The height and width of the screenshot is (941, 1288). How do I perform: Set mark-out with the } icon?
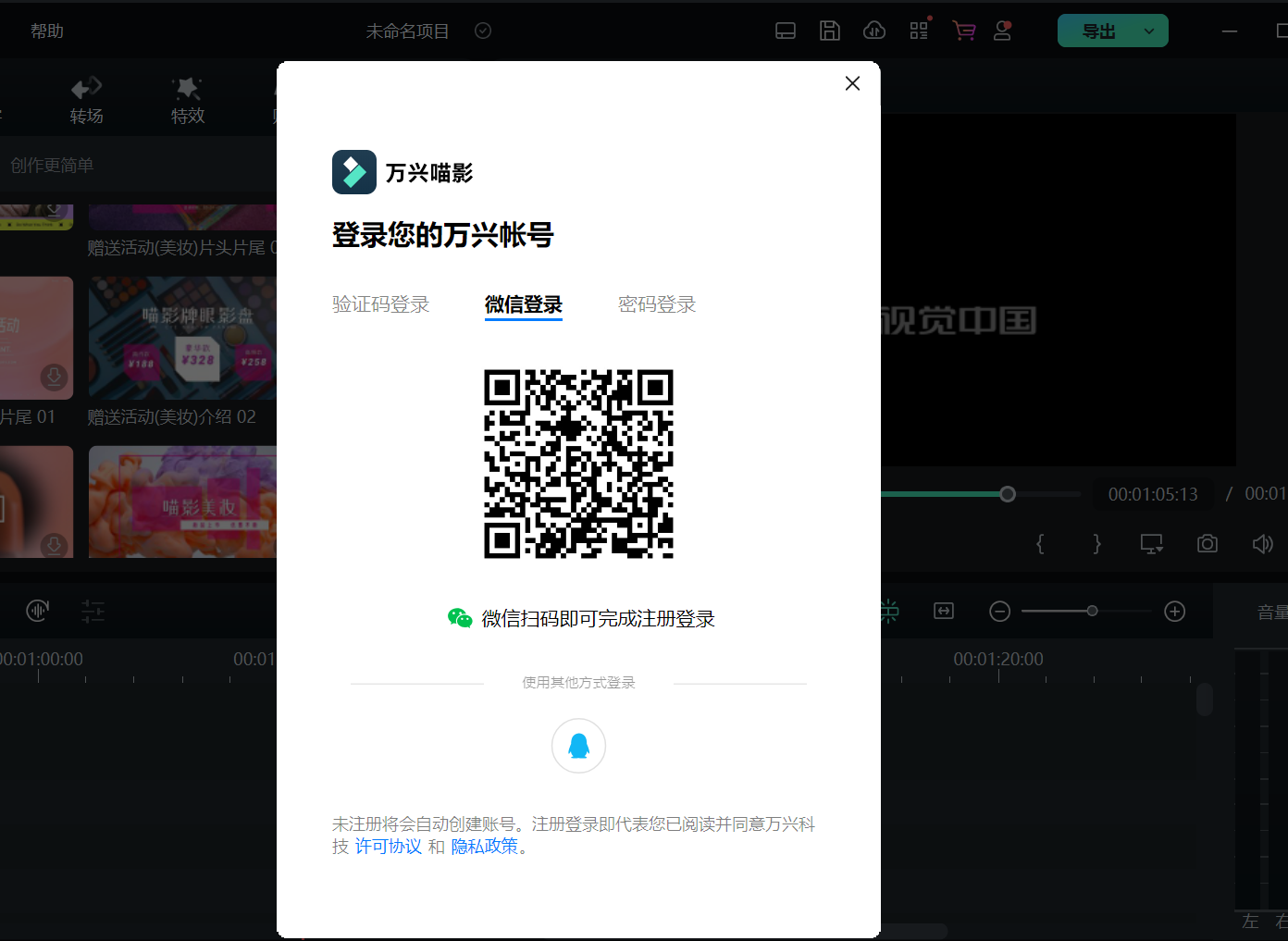click(1096, 543)
